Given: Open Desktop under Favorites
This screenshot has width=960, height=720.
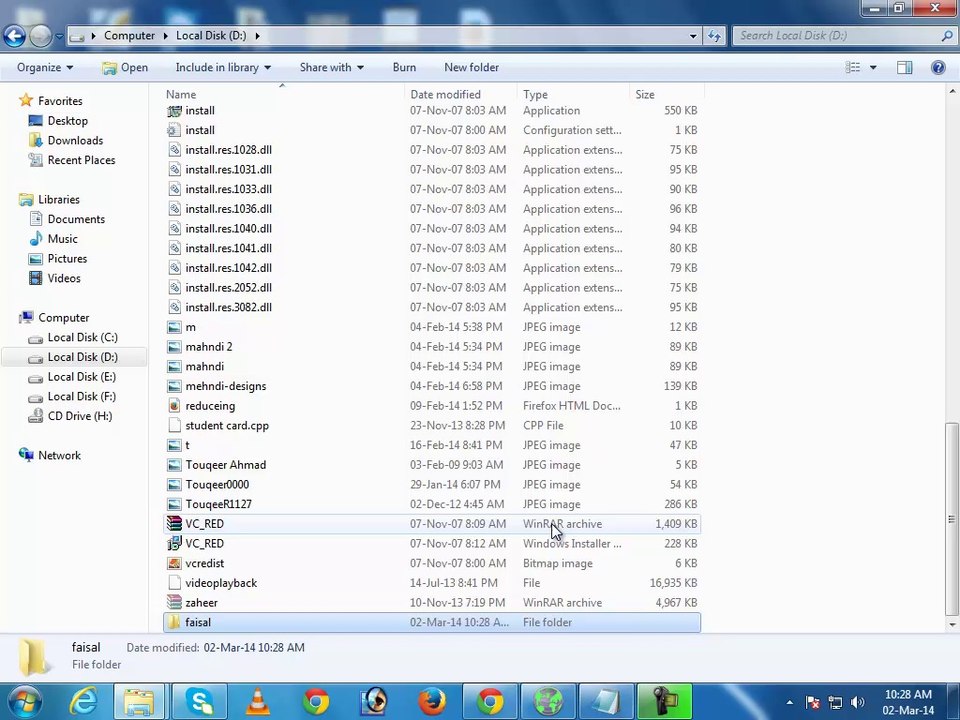Looking at the screenshot, I should [x=67, y=121].
